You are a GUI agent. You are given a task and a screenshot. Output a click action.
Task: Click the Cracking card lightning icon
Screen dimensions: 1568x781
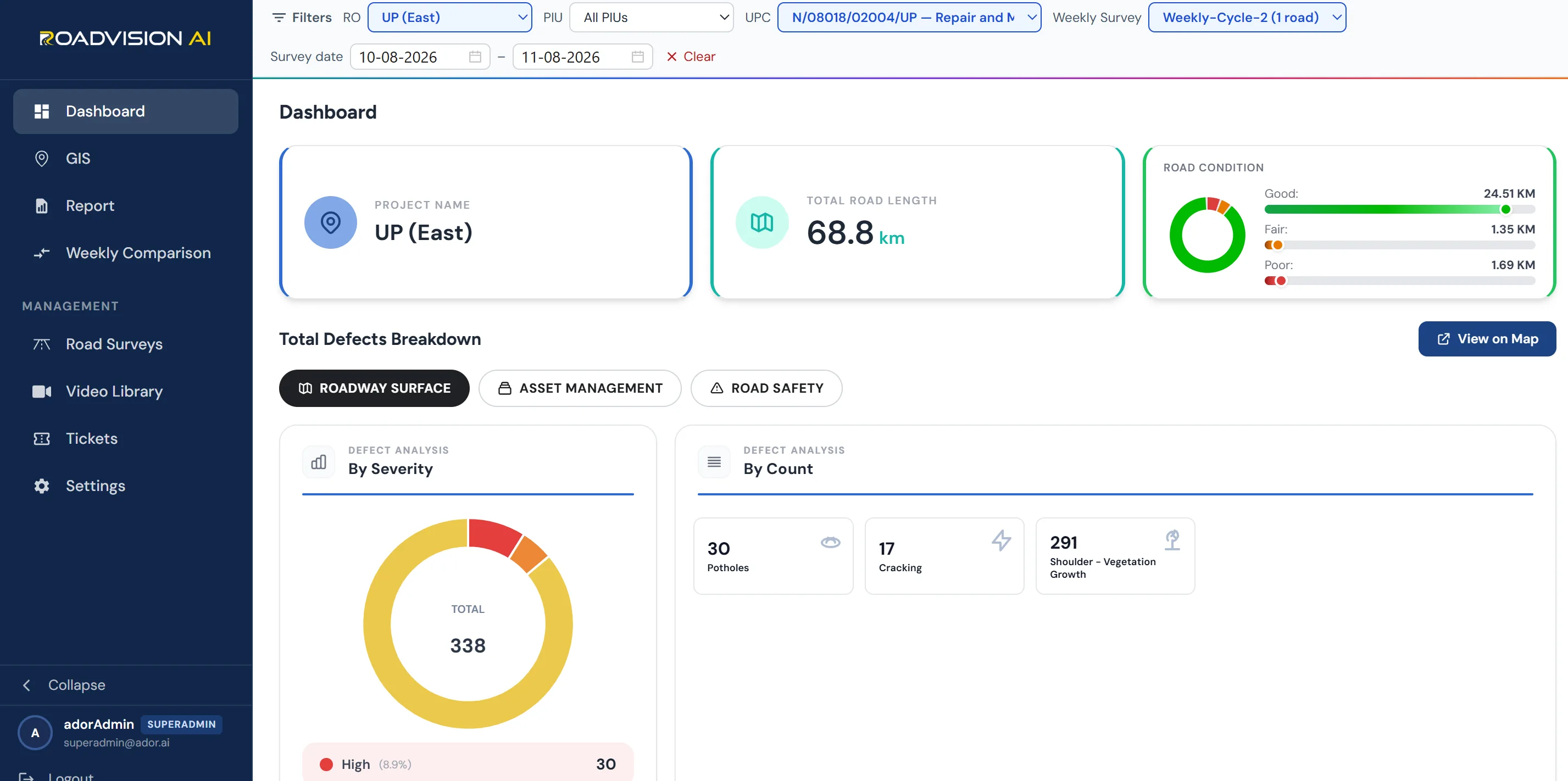(1002, 540)
